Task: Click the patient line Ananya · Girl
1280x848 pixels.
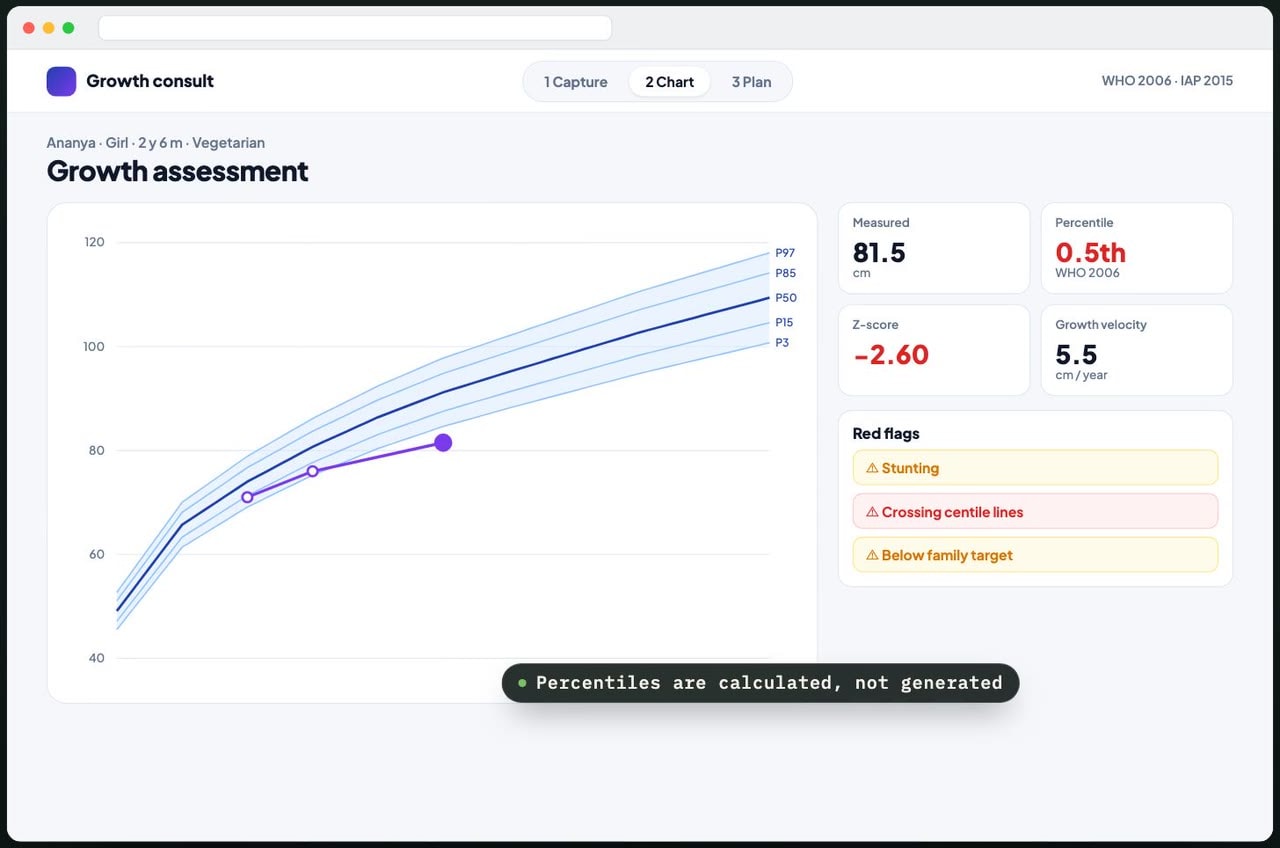Action: 156,143
